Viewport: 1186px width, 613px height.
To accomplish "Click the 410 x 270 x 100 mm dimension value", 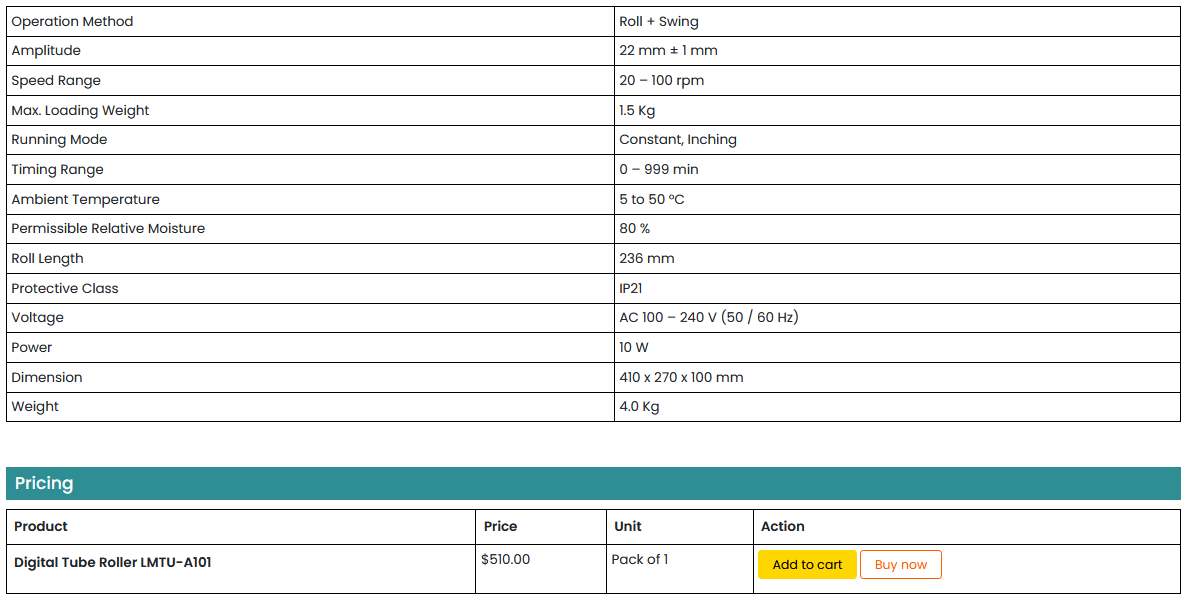I will coord(681,377).
